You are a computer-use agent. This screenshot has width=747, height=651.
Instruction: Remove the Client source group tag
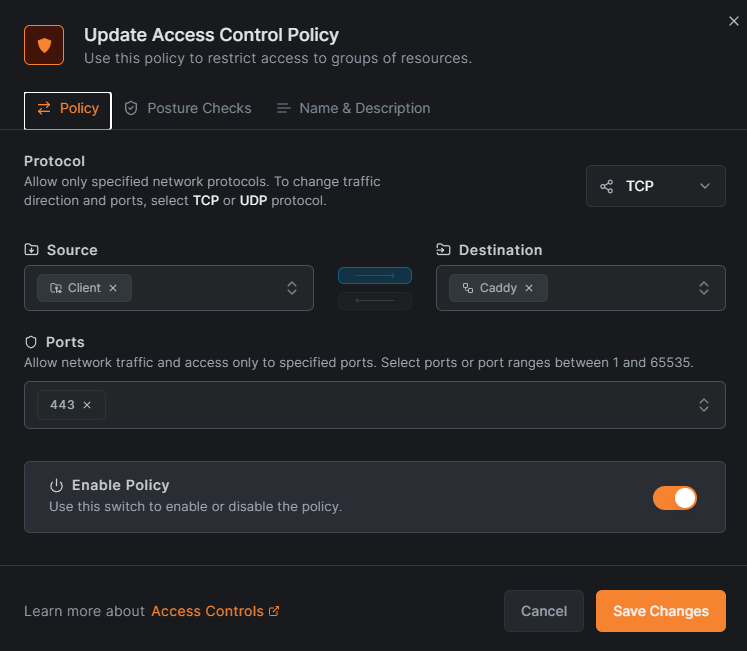click(x=113, y=288)
